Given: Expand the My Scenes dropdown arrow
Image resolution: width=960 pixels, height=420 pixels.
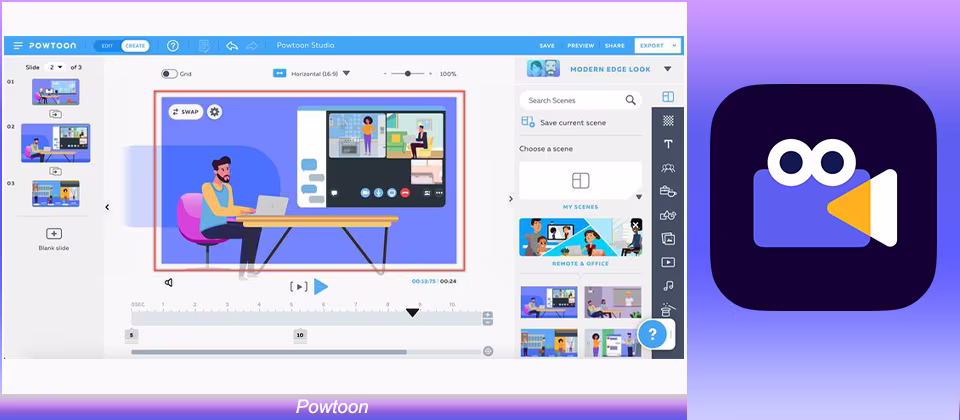Looking at the screenshot, I should coord(639,197).
